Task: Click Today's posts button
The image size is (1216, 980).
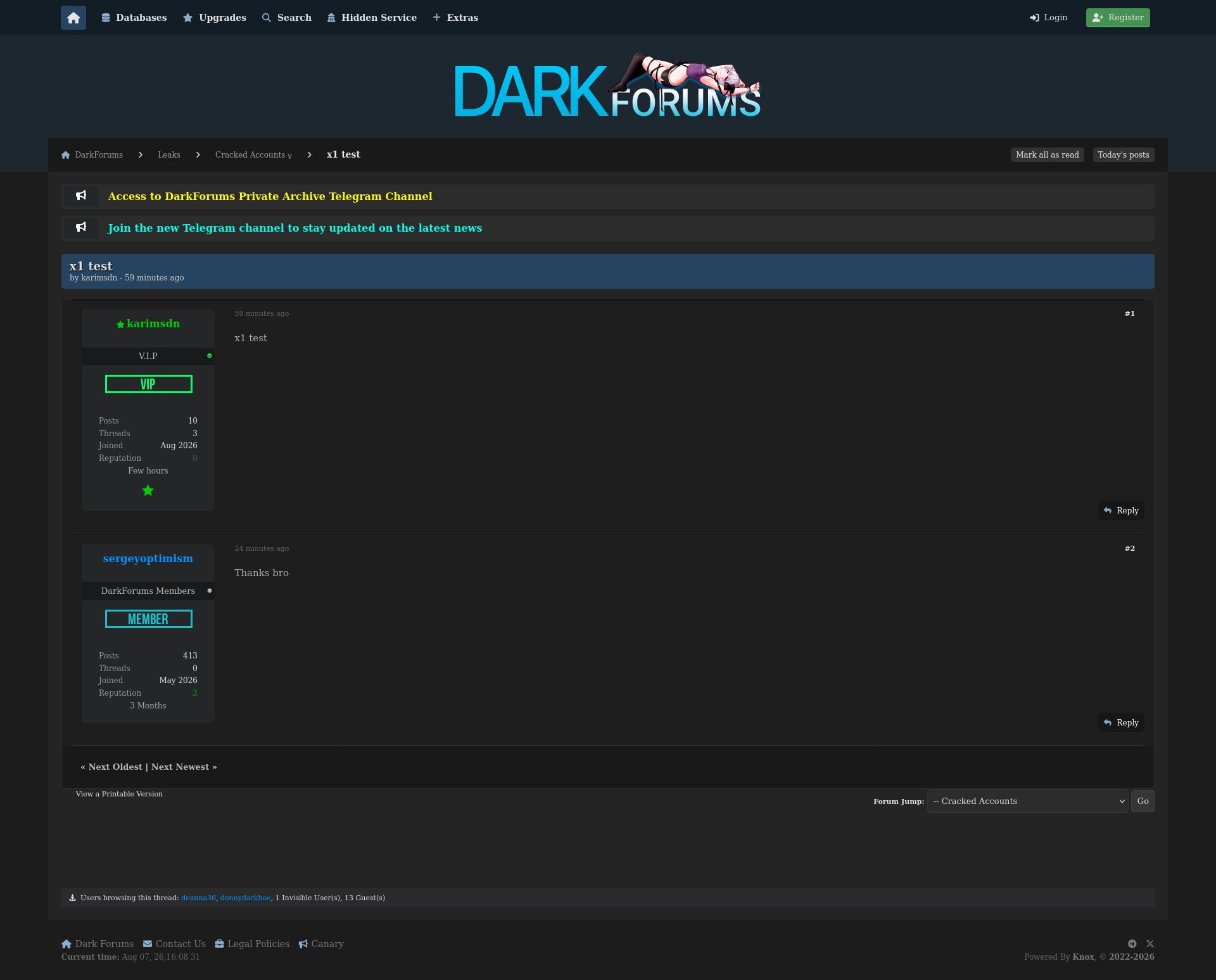Action: tap(1124, 155)
